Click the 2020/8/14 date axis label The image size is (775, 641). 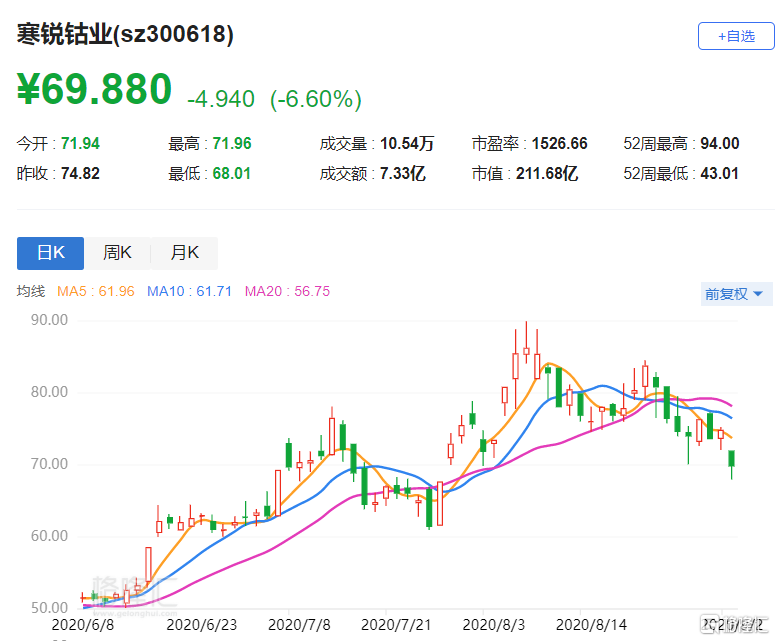point(591,625)
